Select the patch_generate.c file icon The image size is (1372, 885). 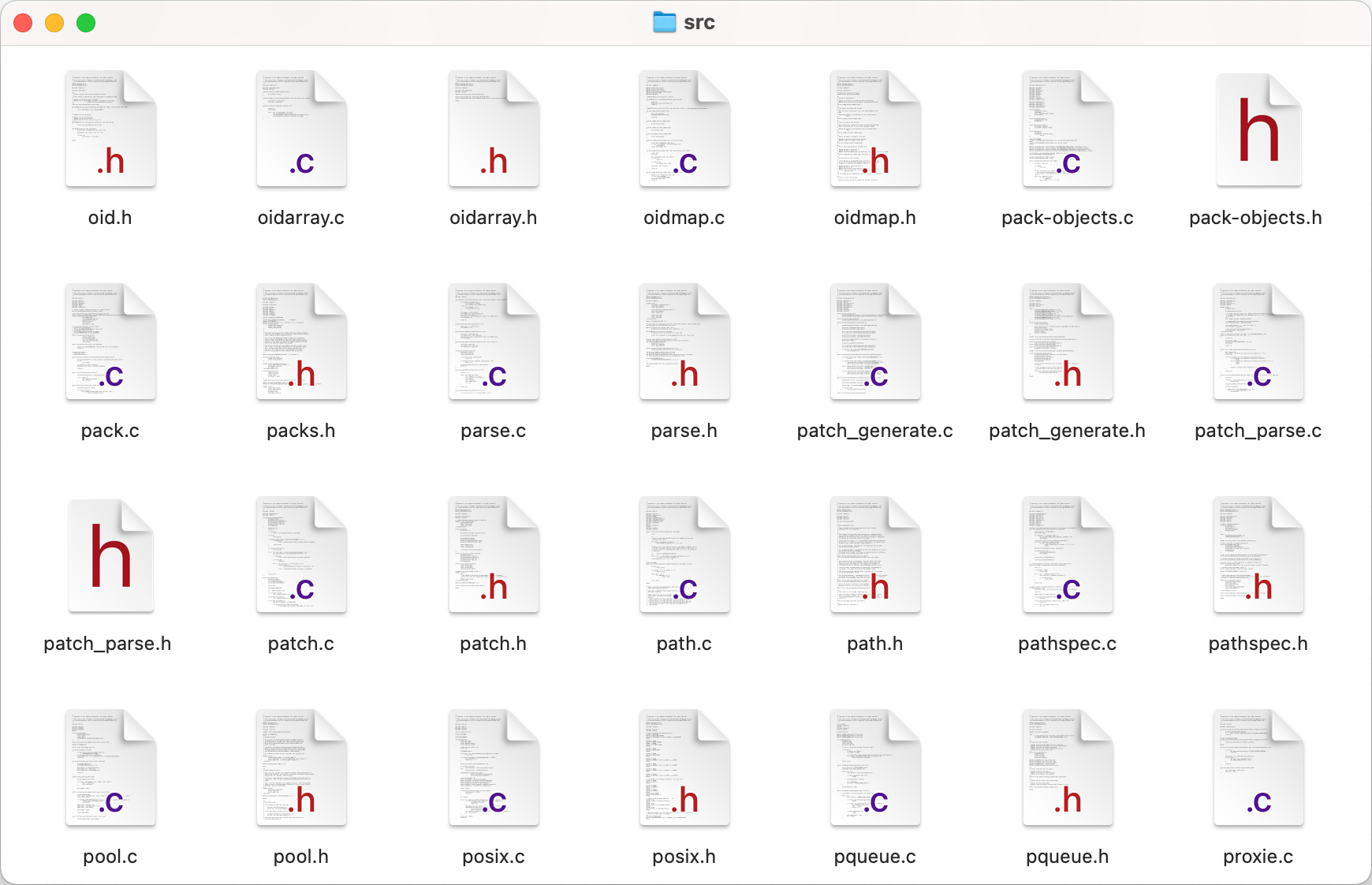point(875,342)
